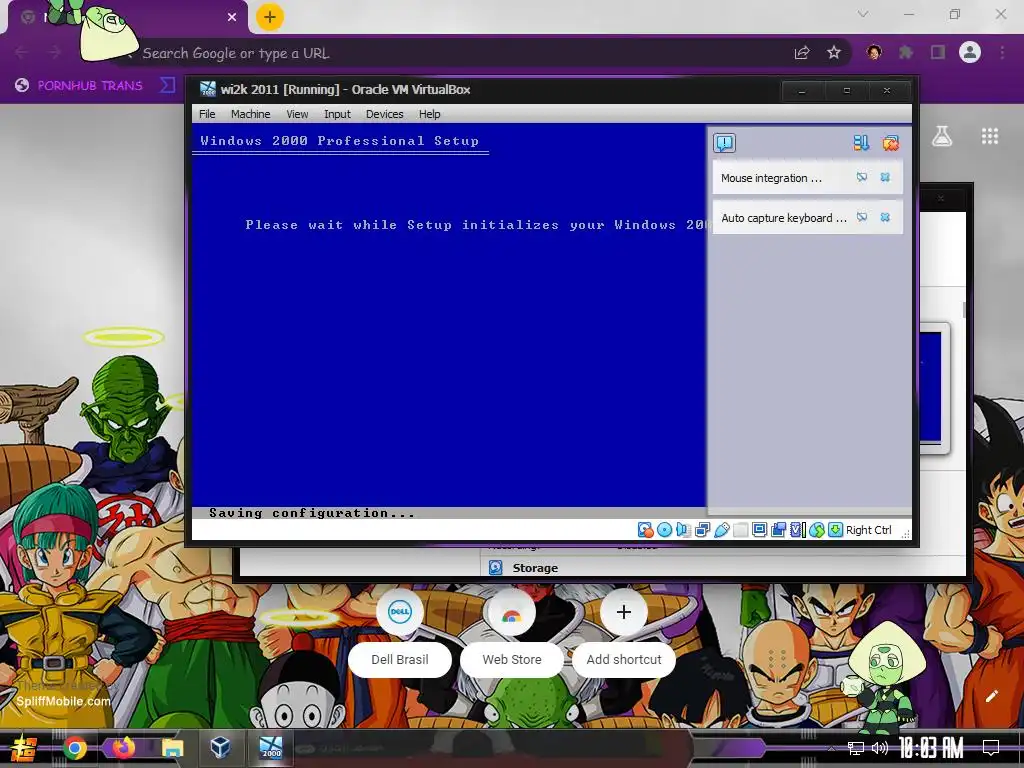Dismiss the Mouse integration notification
This screenshot has width=1024, height=768.
[886, 177]
